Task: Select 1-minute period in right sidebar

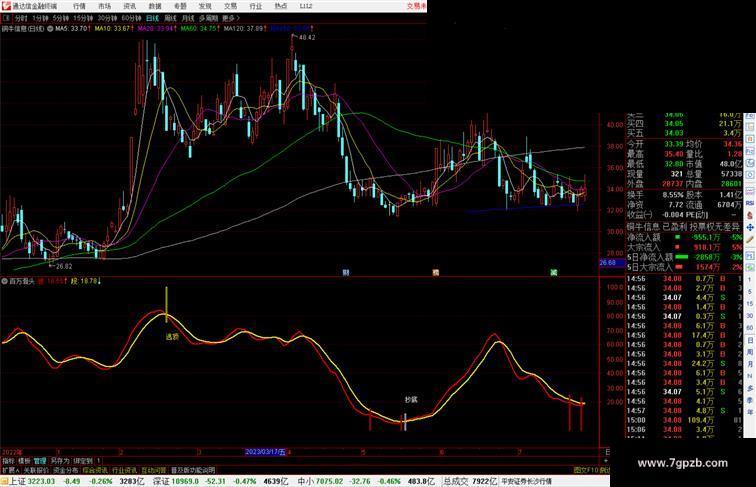Action: click(x=750, y=280)
